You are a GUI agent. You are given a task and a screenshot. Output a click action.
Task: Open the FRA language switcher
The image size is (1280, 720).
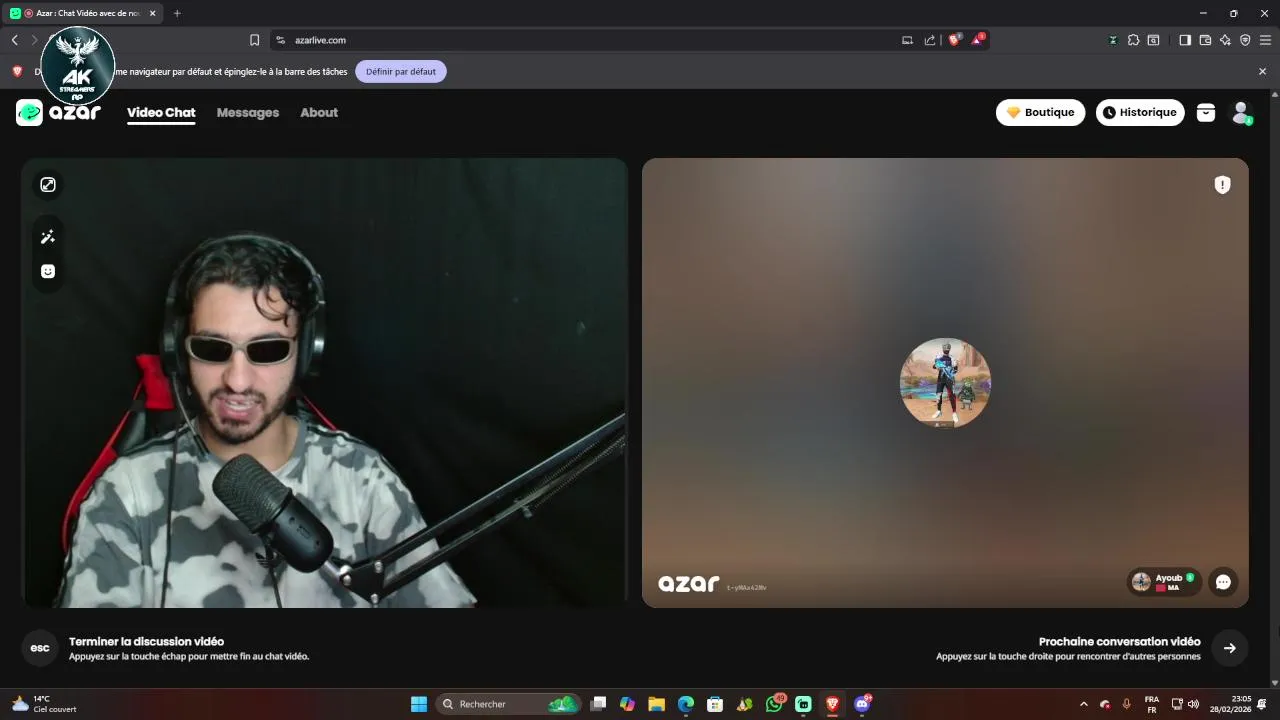click(1152, 704)
